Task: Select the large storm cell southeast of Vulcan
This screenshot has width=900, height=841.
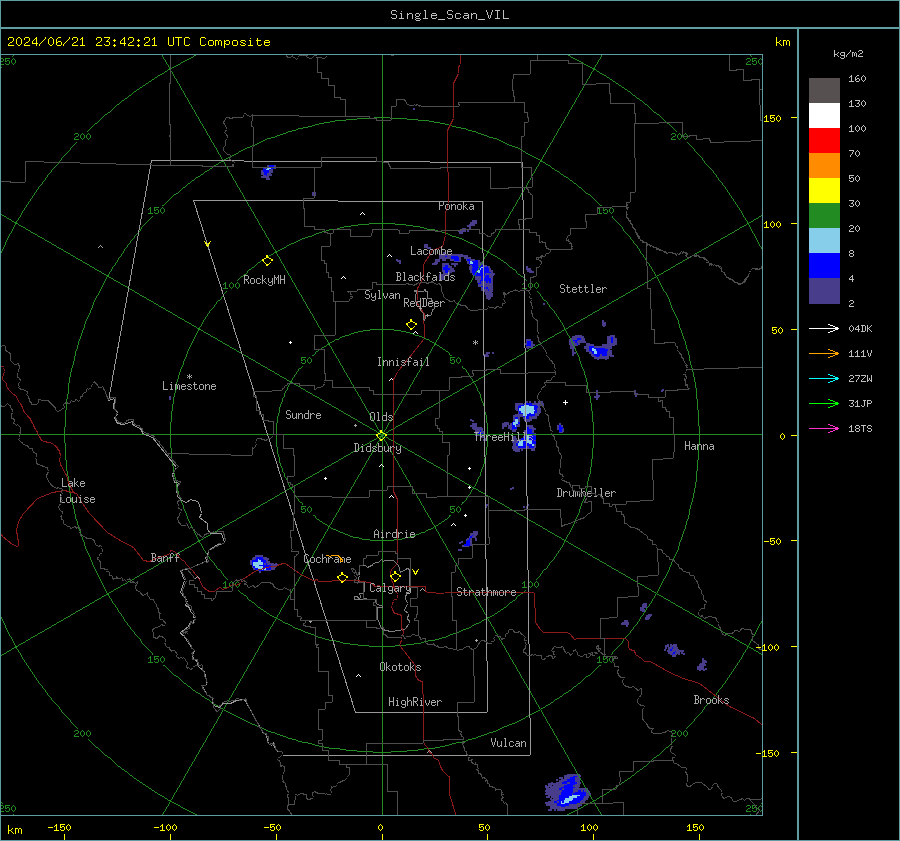Action: click(567, 793)
